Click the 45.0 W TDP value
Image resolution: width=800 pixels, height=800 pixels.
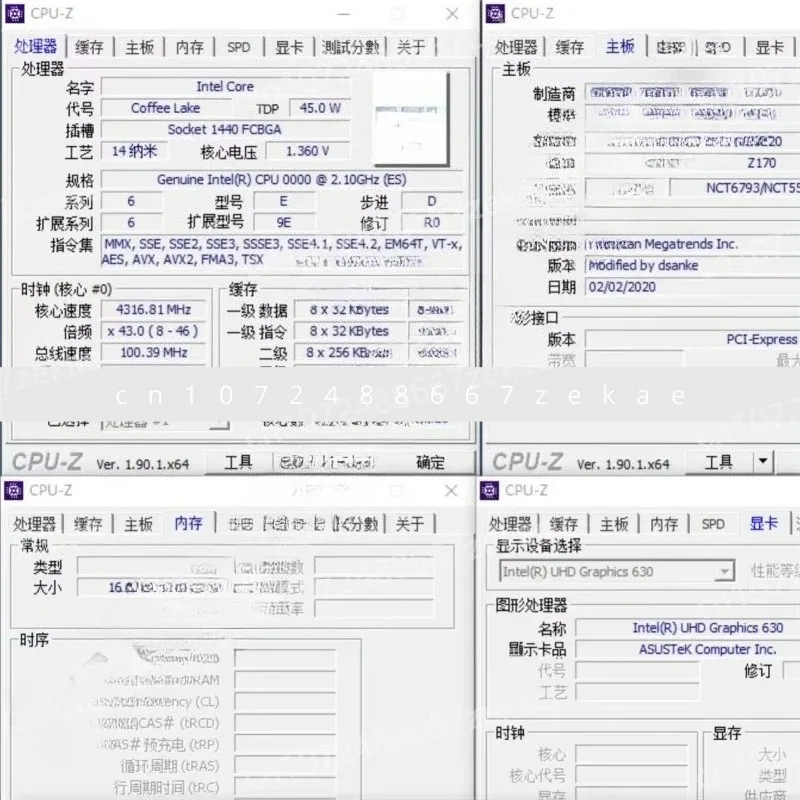[320, 108]
